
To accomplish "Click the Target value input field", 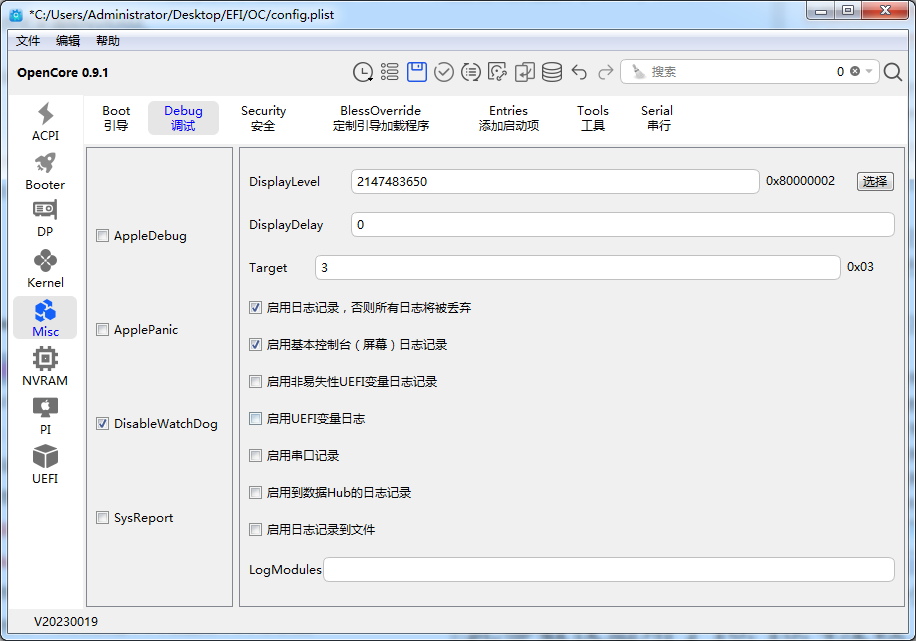I will [577, 268].
